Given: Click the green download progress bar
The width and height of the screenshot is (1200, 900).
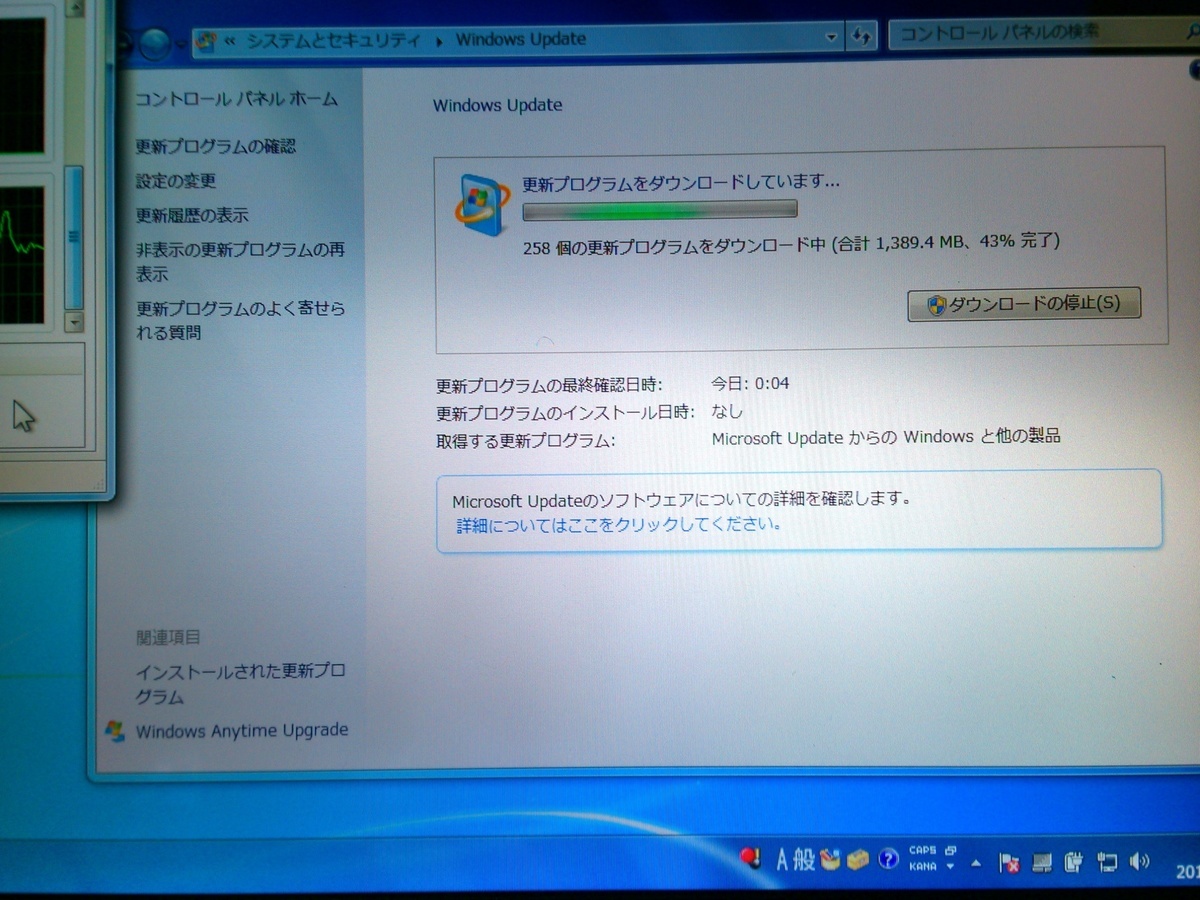Looking at the screenshot, I should tap(660, 210).
